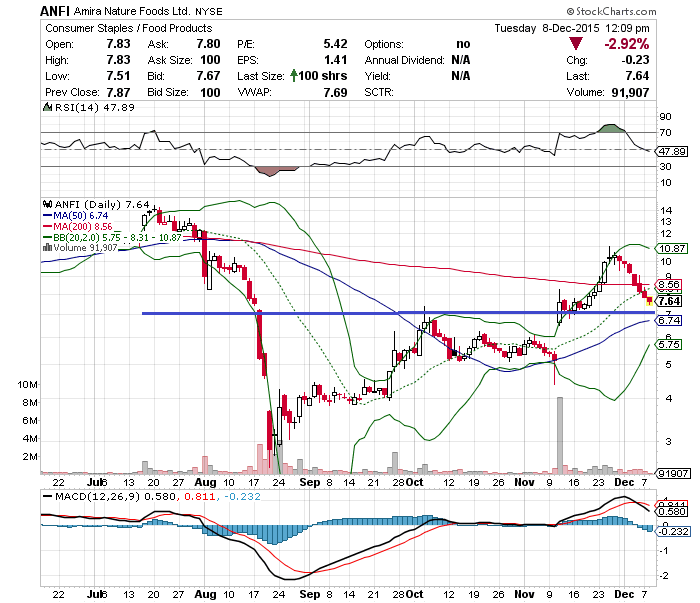Click the green up arrow by Last Size
700x603 pixels.
pos(293,75)
